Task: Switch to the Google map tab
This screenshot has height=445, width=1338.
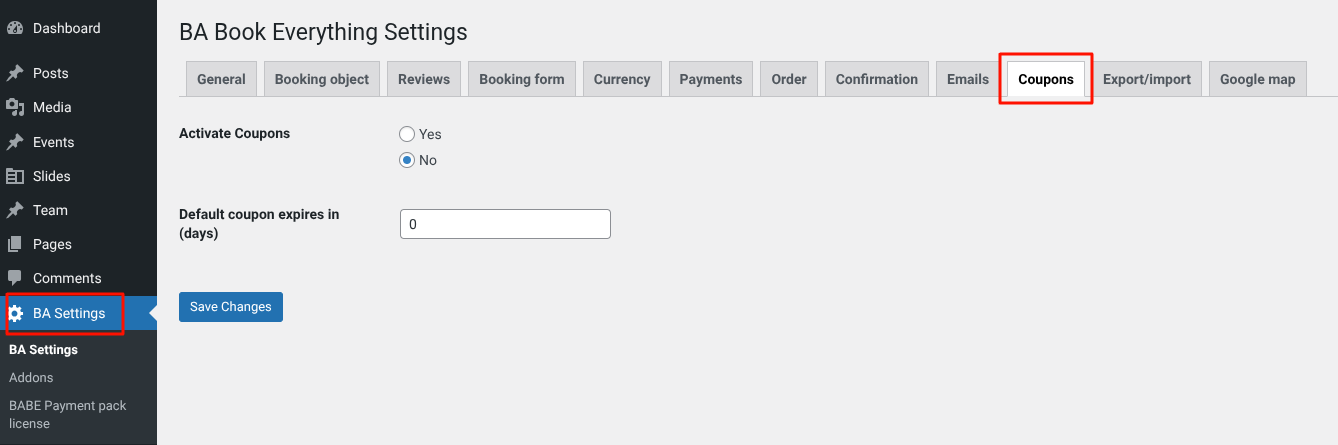Action: click(1257, 79)
